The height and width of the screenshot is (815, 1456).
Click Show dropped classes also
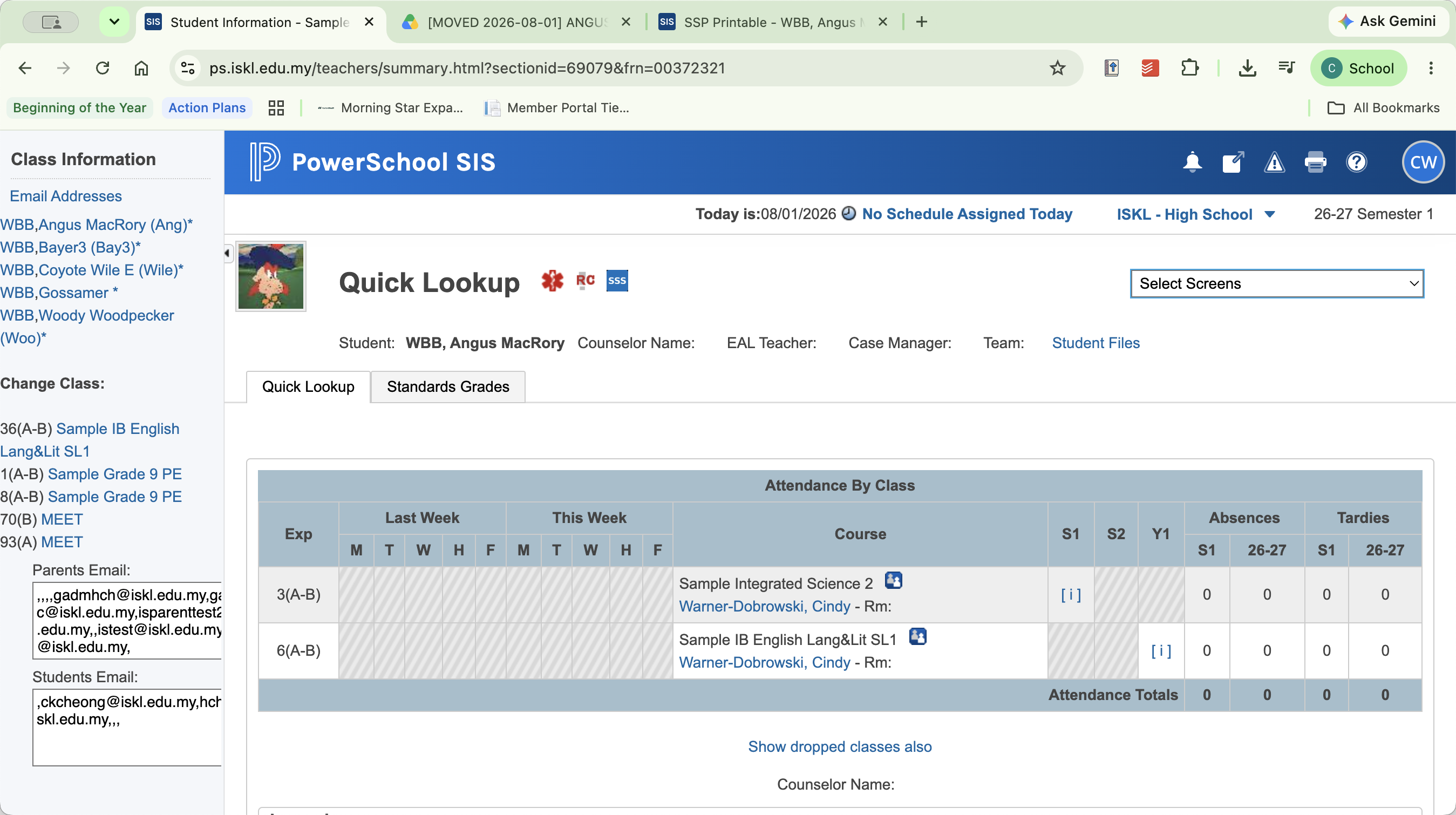pyautogui.click(x=839, y=746)
